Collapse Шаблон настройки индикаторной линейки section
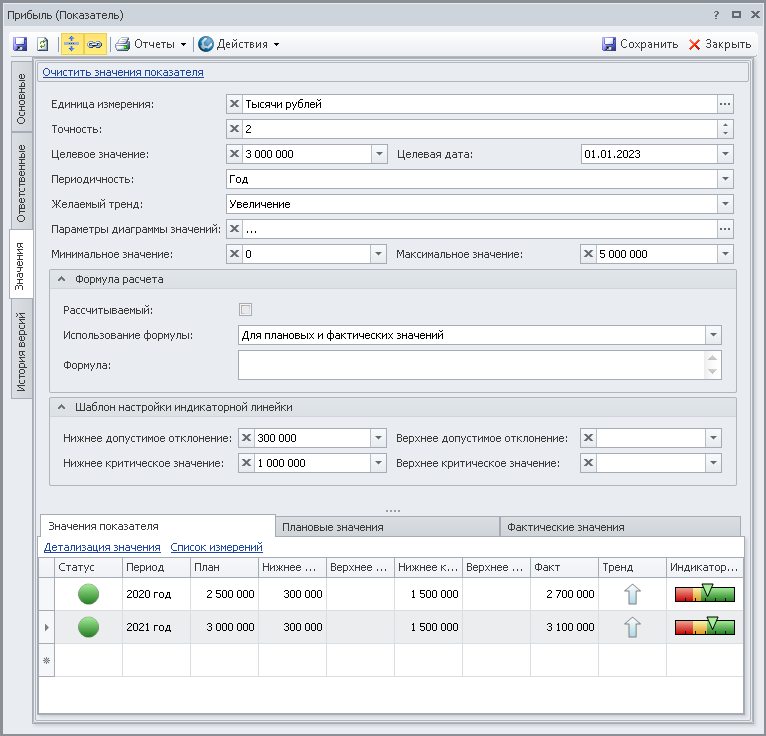Viewport: 766px width, 736px height. tap(62, 407)
